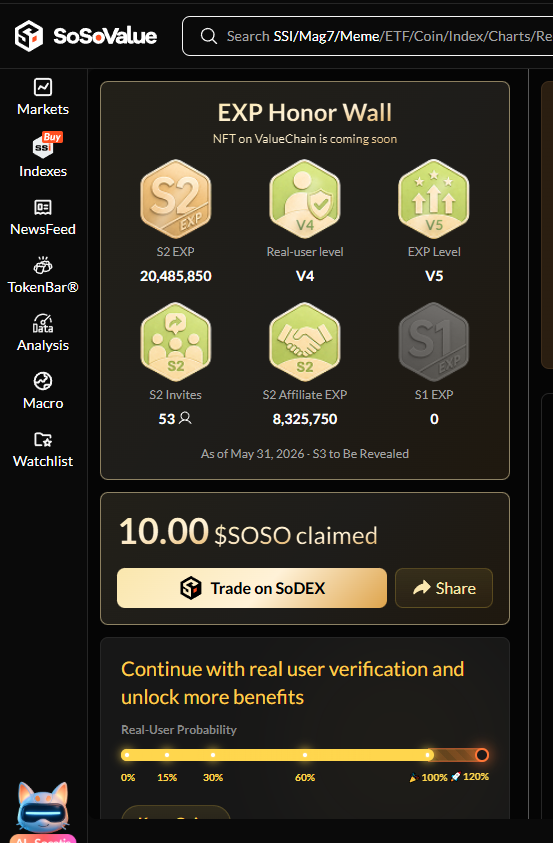This screenshot has width=553, height=843.
Task: Click the Real-User Probability label
Action: [x=179, y=730]
